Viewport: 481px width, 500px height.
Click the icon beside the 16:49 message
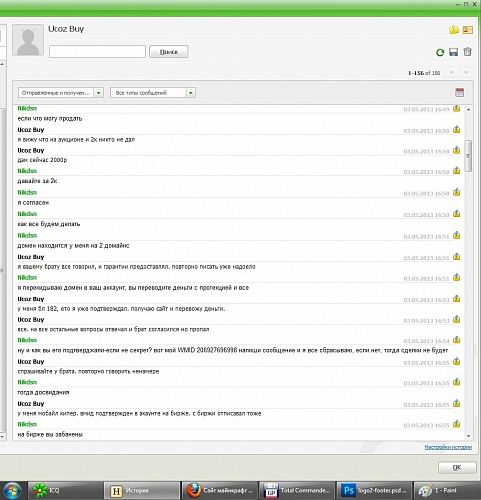coord(456,109)
